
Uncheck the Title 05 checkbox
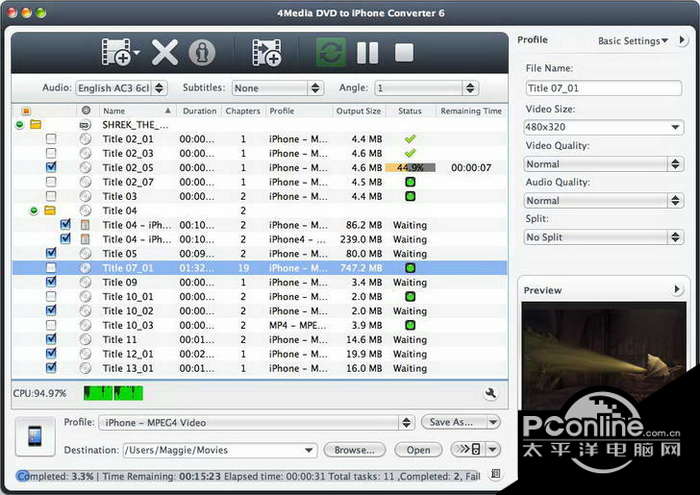pos(51,253)
